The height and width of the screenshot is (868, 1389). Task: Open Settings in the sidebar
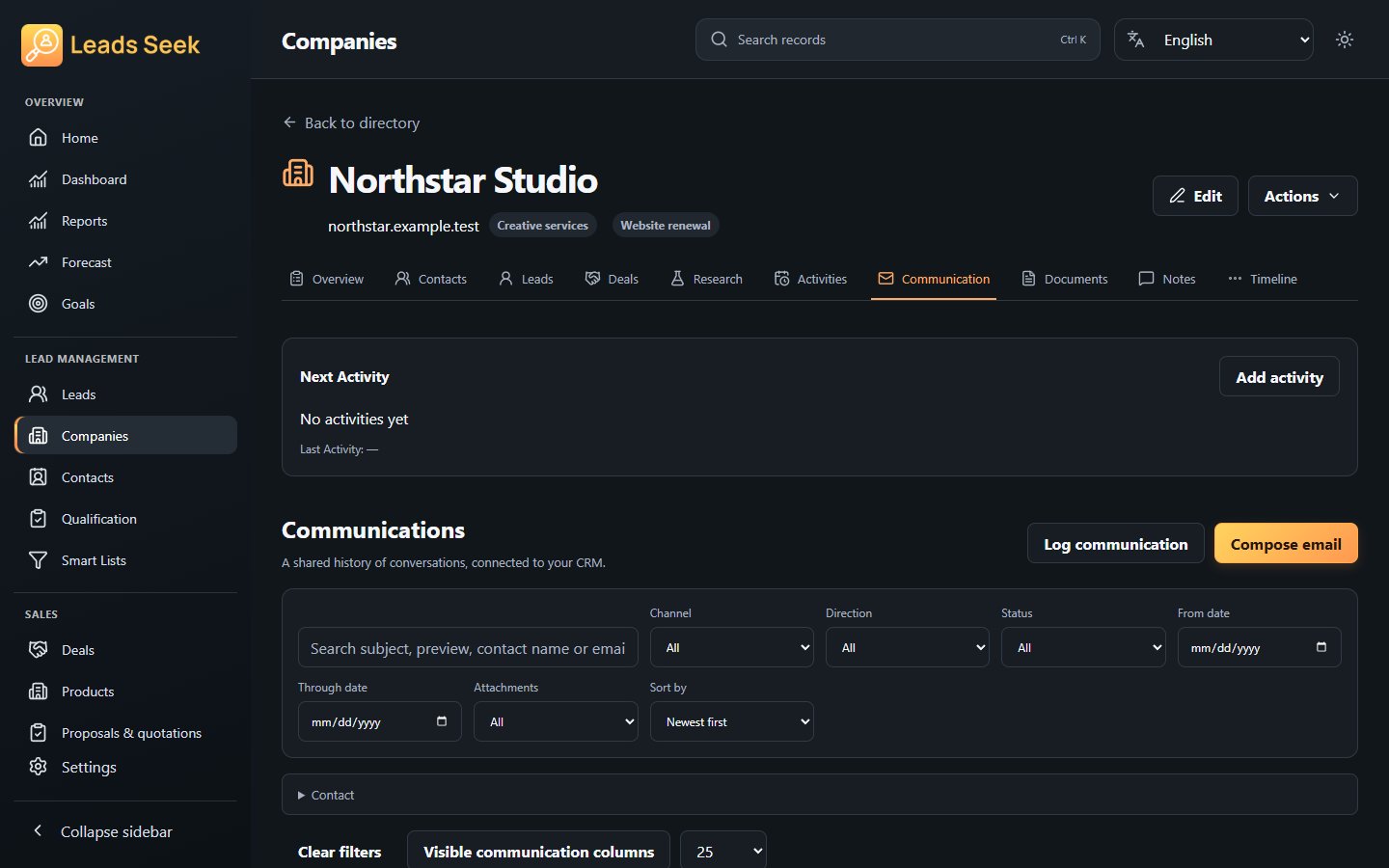[125, 767]
